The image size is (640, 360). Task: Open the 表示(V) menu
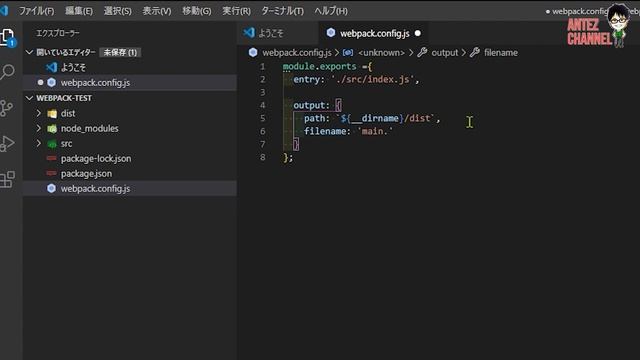tap(157, 11)
